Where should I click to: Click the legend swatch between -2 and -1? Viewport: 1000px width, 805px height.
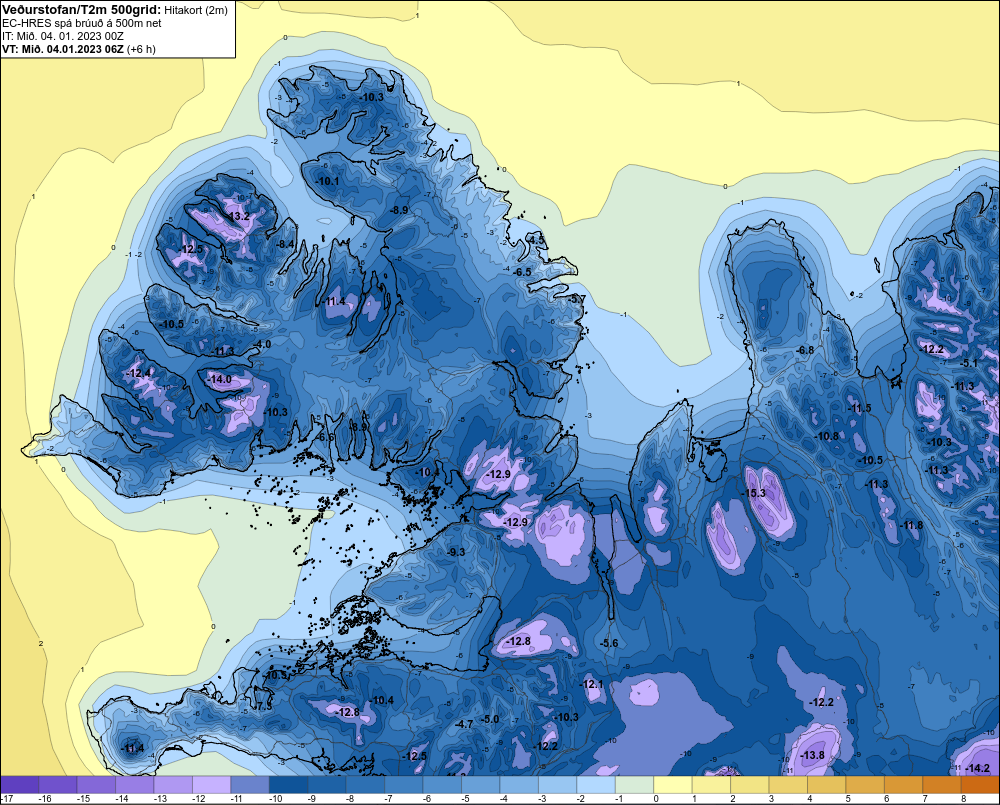(x=596, y=784)
